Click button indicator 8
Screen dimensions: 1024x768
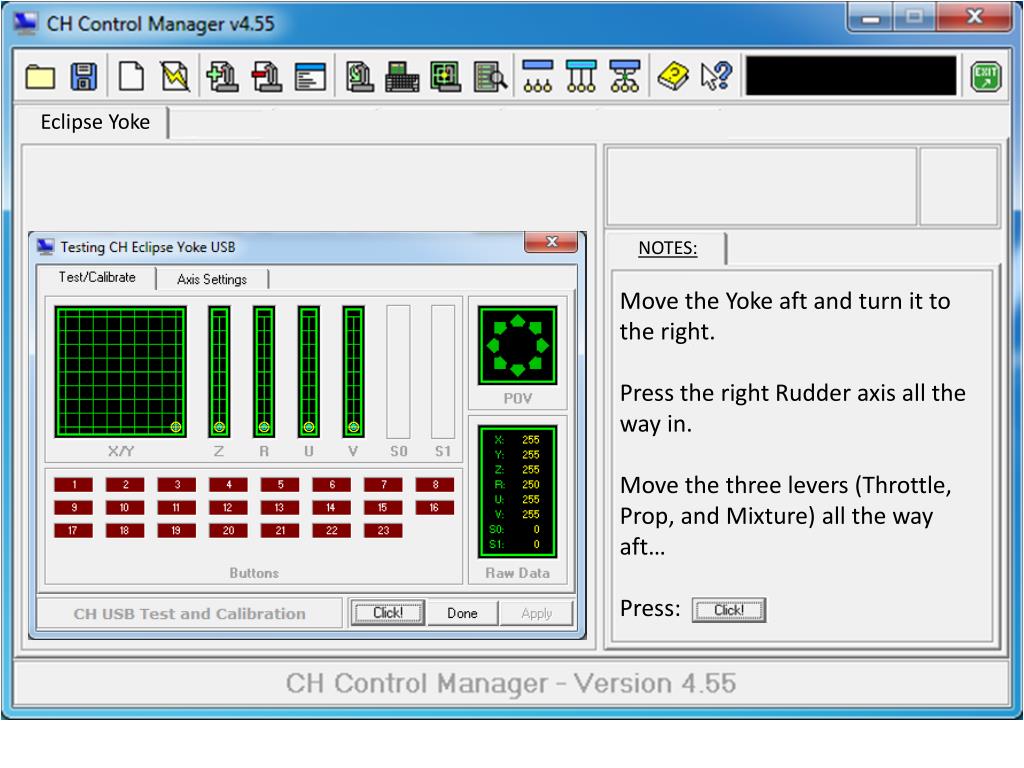[x=435, y=485]
